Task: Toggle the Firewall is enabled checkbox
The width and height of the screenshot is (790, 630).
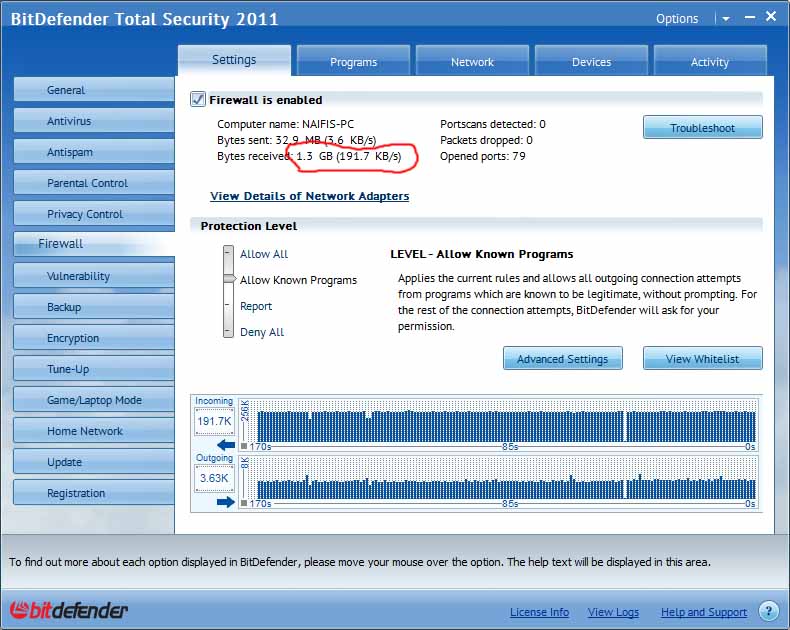Action: pyautogui.click(x=198, y=99)
